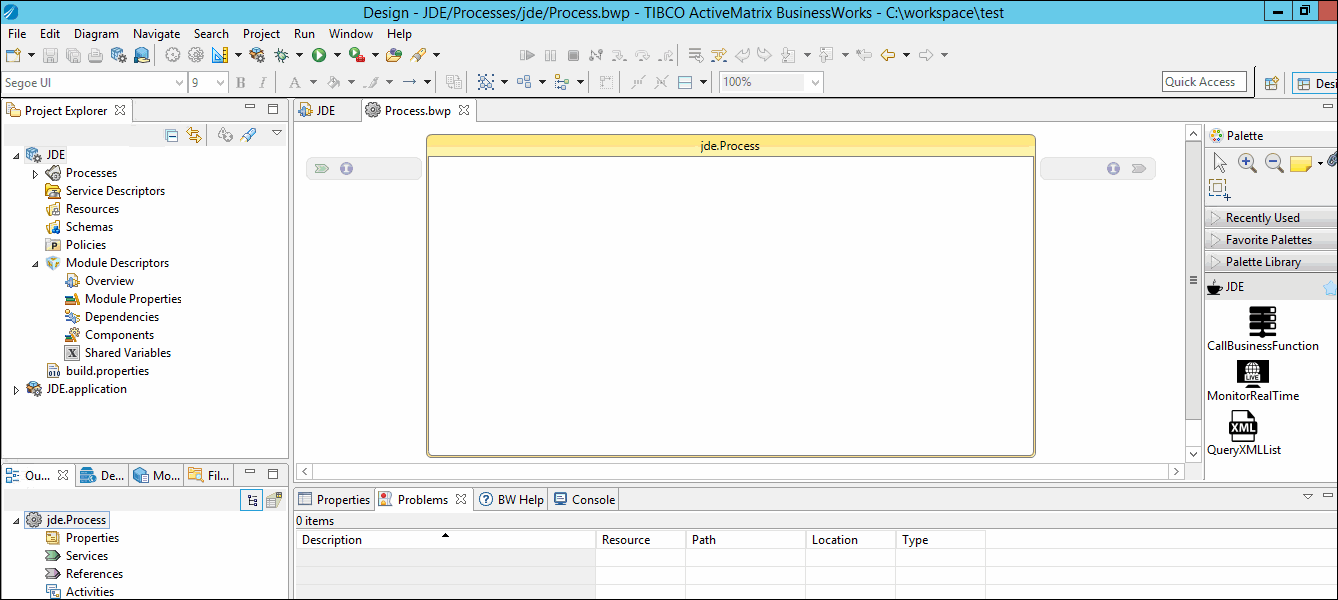Click the palette zoom in magnifier

click(1247, 163)
